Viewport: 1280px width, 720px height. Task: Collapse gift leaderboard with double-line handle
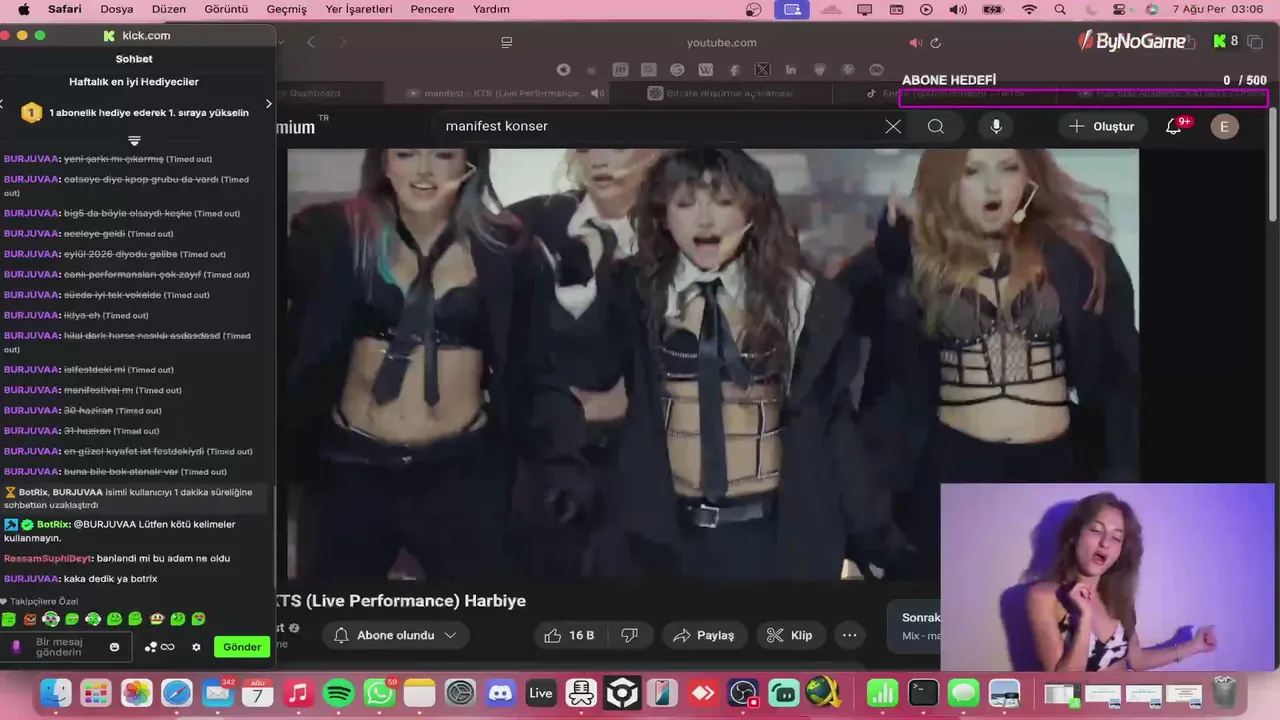coord(135,141)
